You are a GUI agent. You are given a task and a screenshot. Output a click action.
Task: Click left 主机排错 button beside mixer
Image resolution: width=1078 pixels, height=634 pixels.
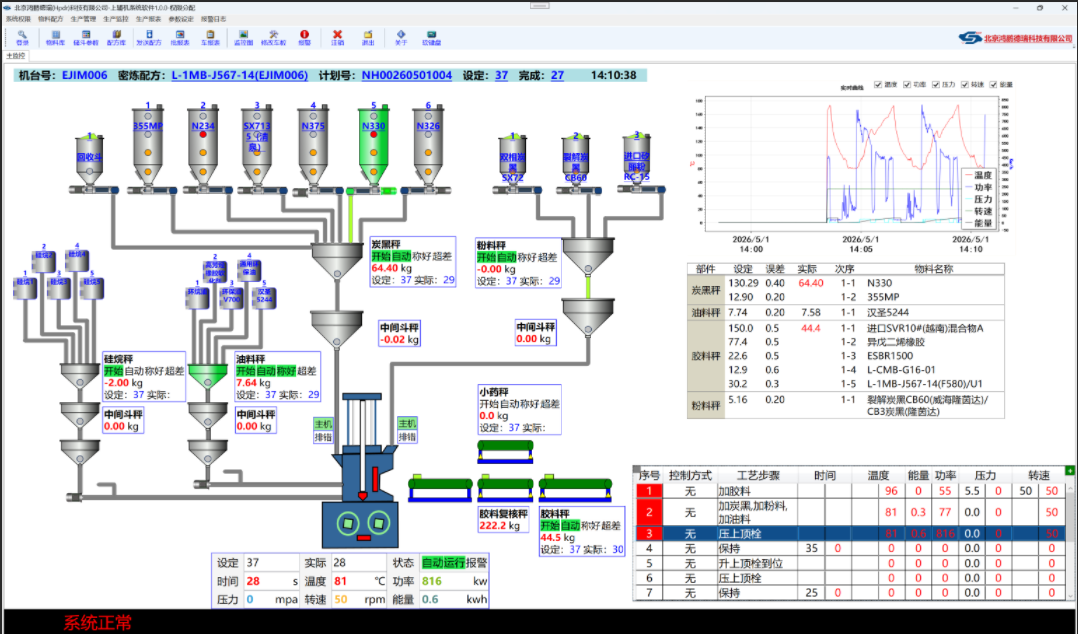(323, 430)
